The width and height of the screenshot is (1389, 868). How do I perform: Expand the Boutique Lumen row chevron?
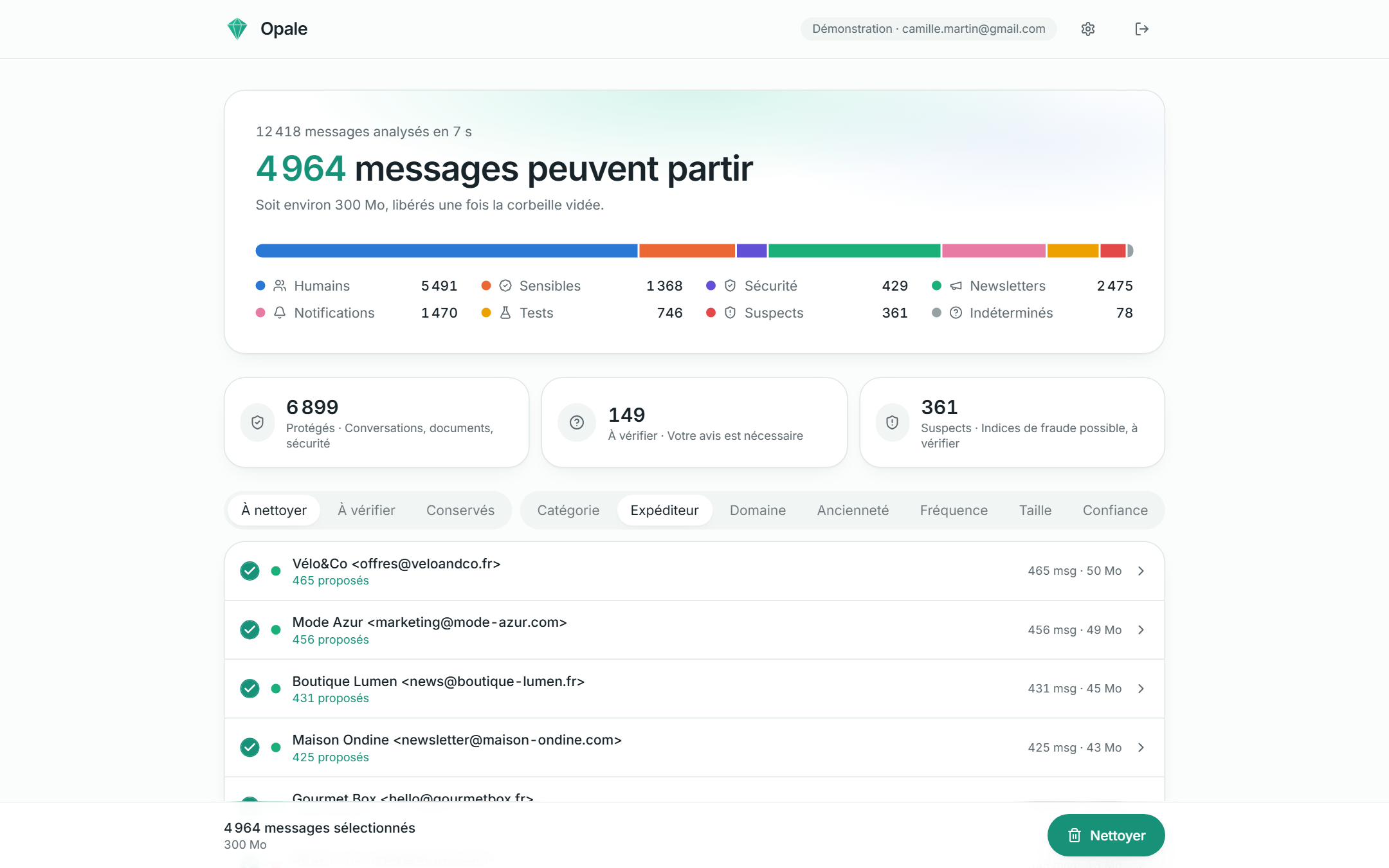(1141, 689)
